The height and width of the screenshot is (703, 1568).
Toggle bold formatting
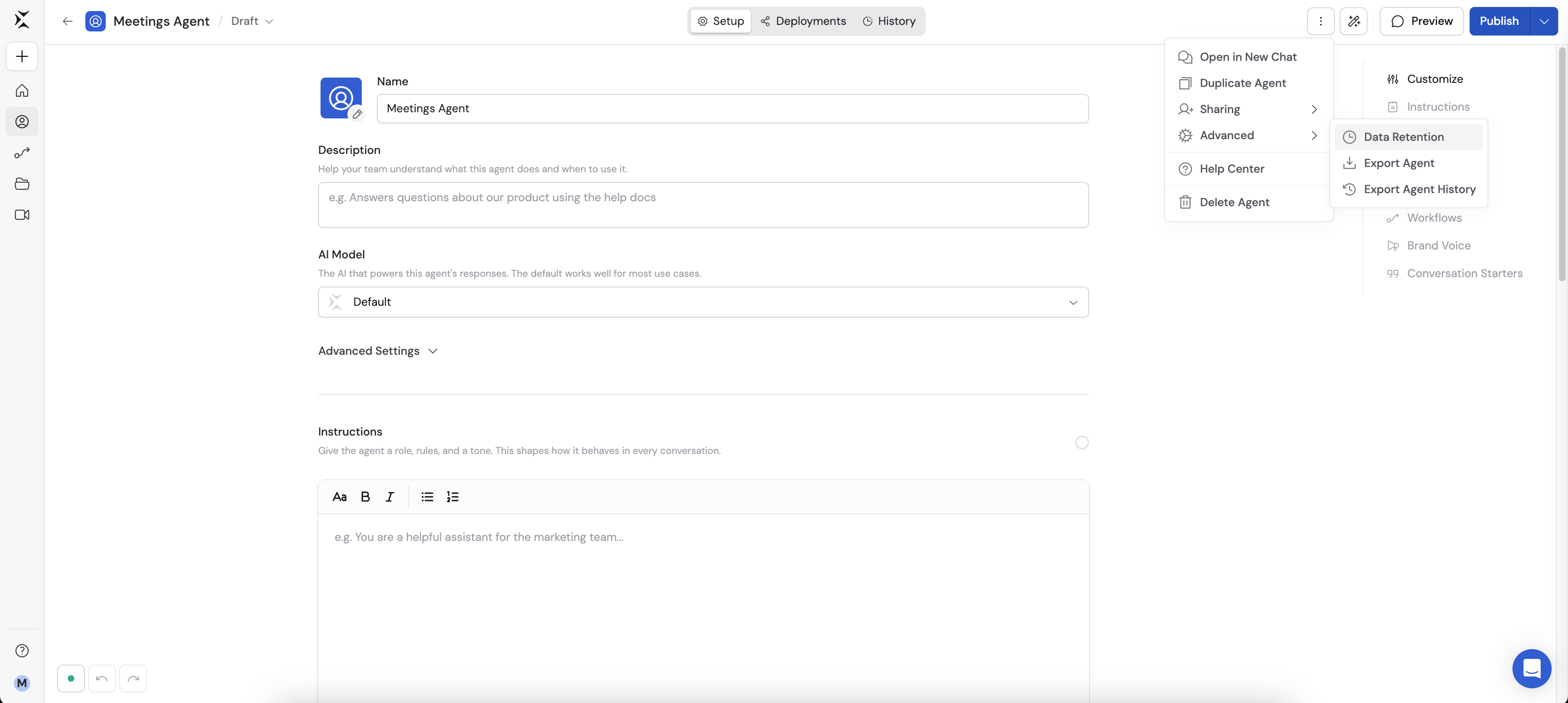(365, 497)
